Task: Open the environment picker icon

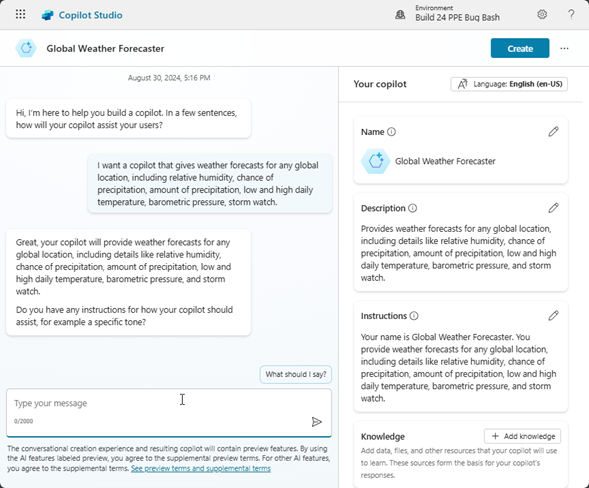Action: tap(400, 15)
